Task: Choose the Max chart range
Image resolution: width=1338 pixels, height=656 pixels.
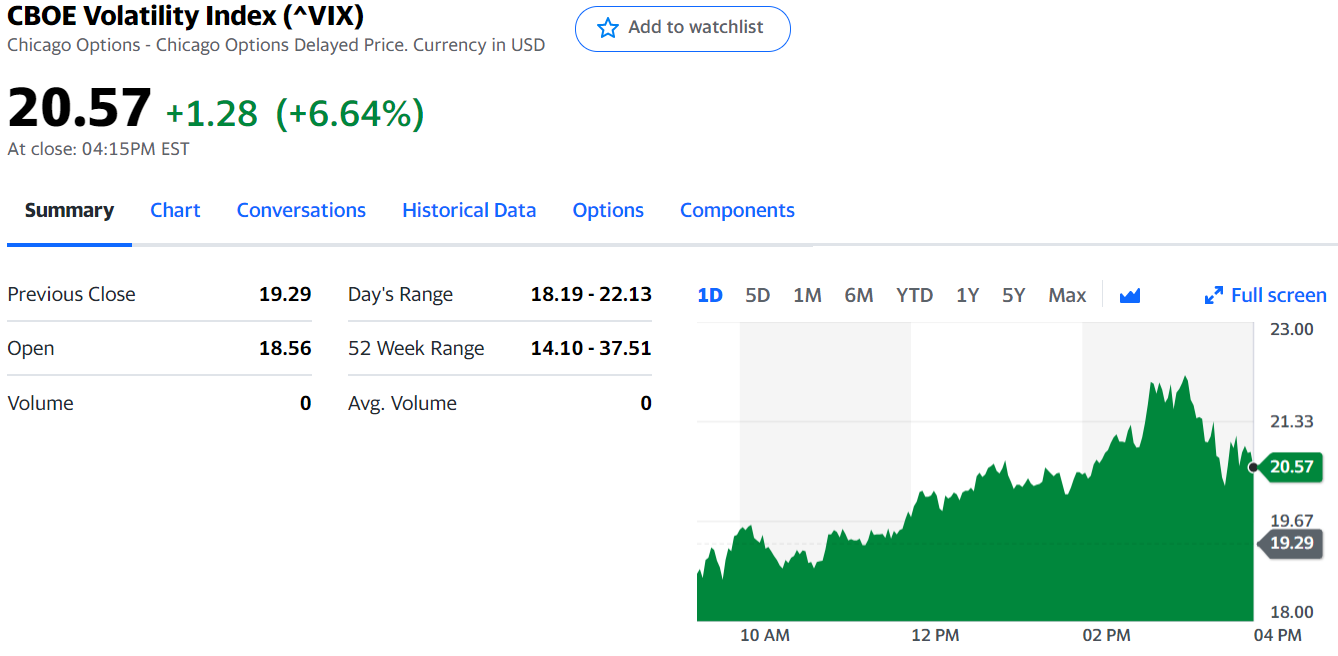Action: (x=1067, y=295)
